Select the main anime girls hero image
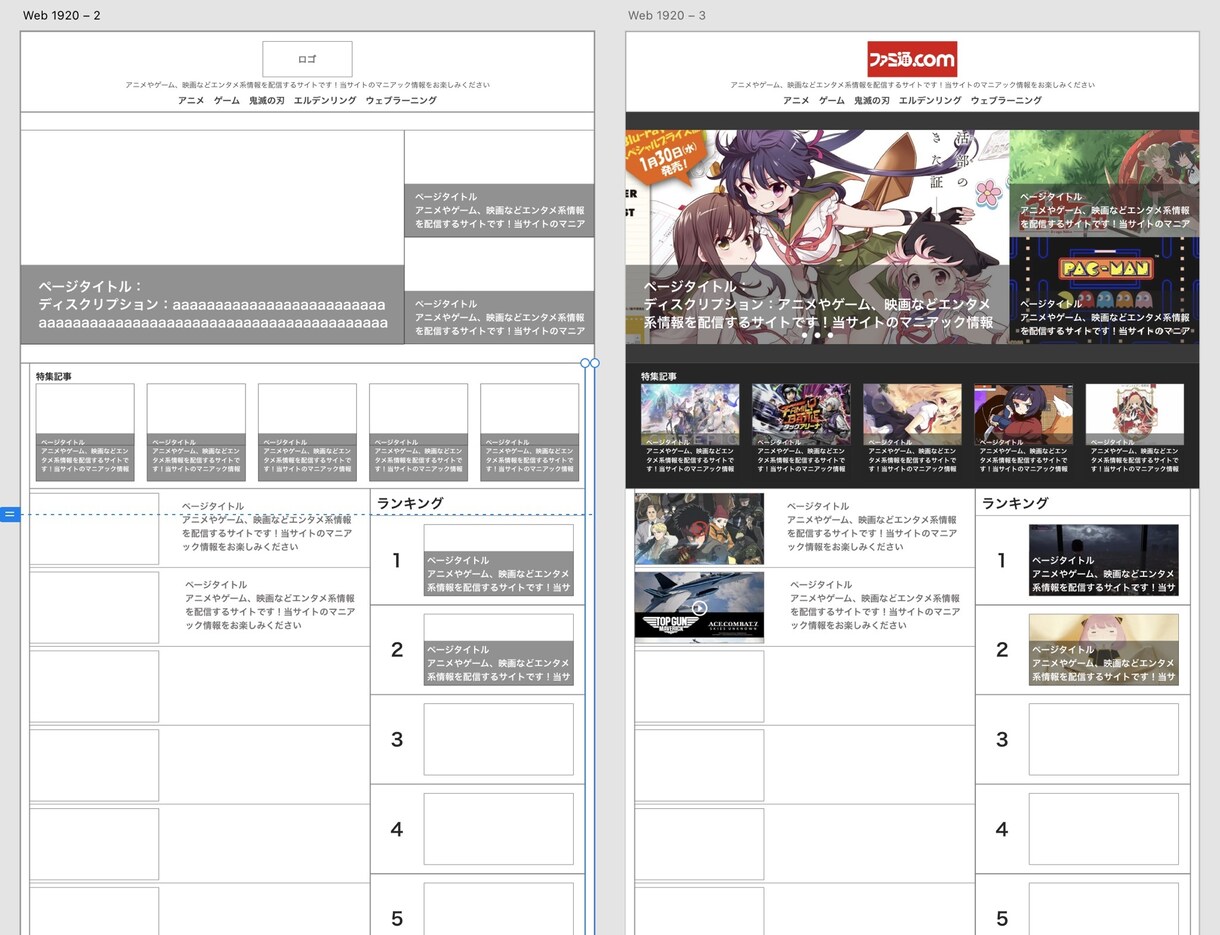The height and width of the screenshot is (935, 1220). pos(817,200)
